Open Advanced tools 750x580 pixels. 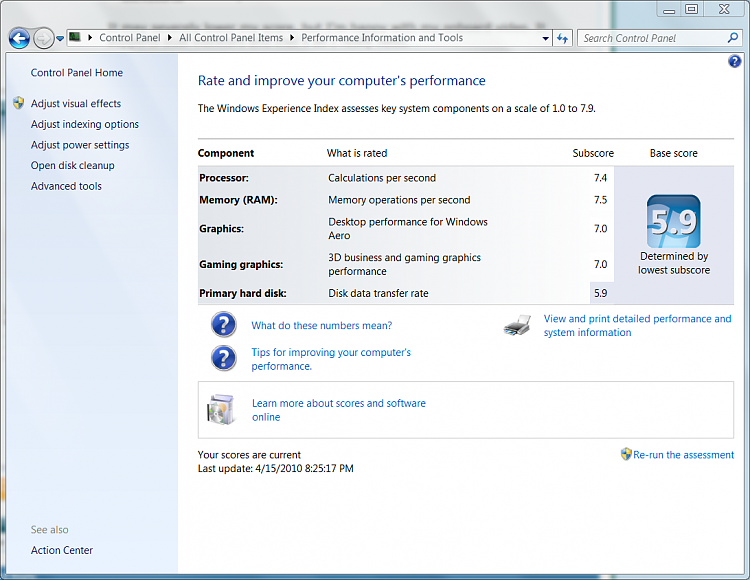click(x=66, y=186)
